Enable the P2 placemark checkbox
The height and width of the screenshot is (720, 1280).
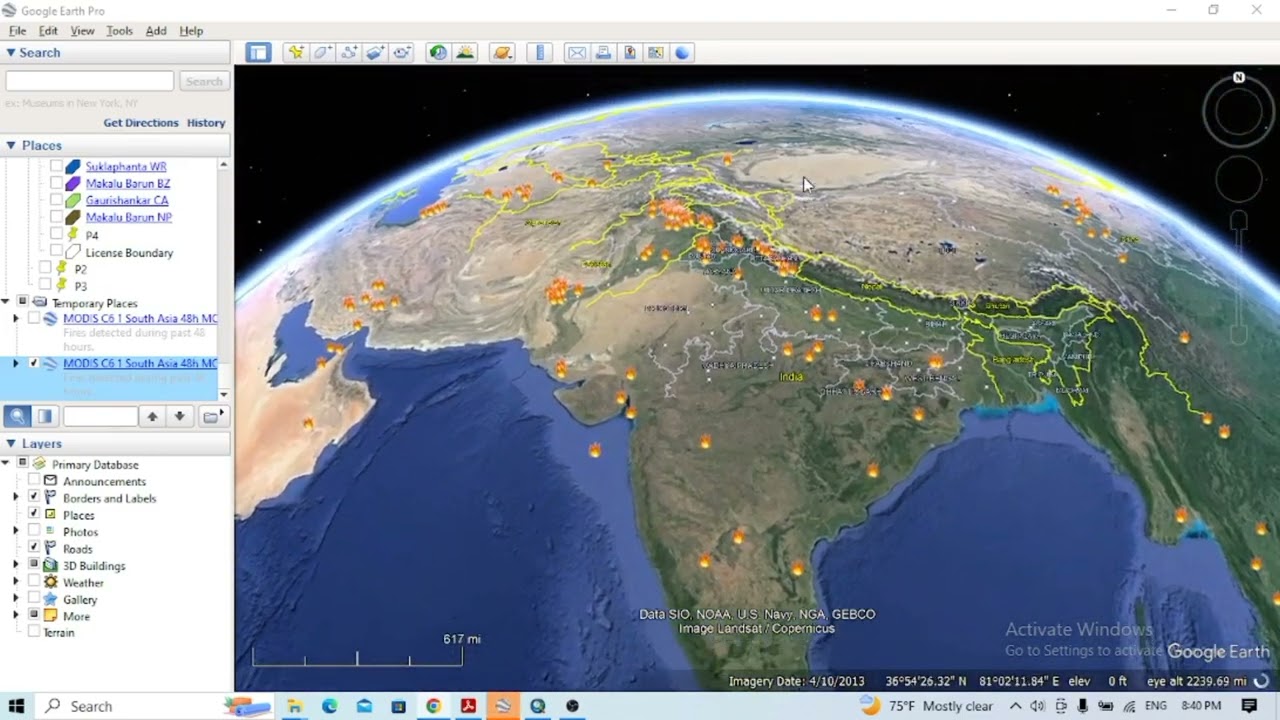[45, 268]
